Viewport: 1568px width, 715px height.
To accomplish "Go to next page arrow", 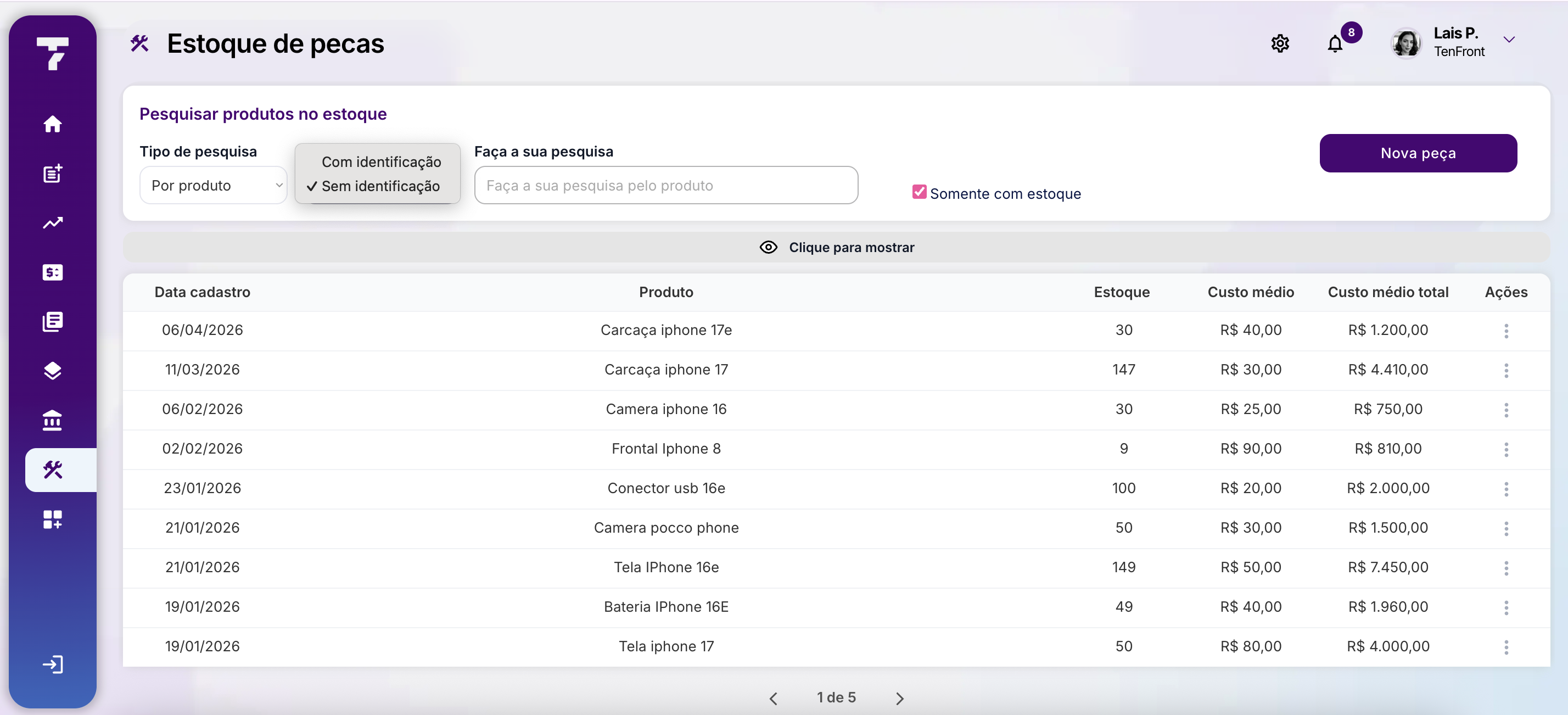I will 900,698.
